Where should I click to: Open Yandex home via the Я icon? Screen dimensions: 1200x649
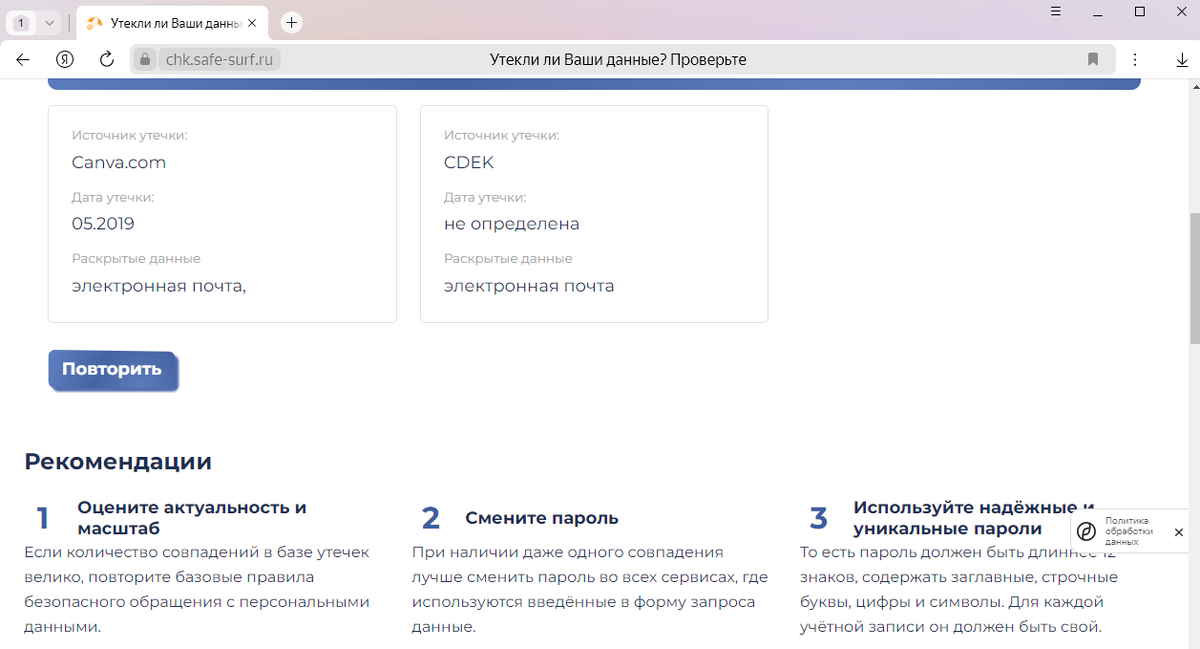coord(65,60)
